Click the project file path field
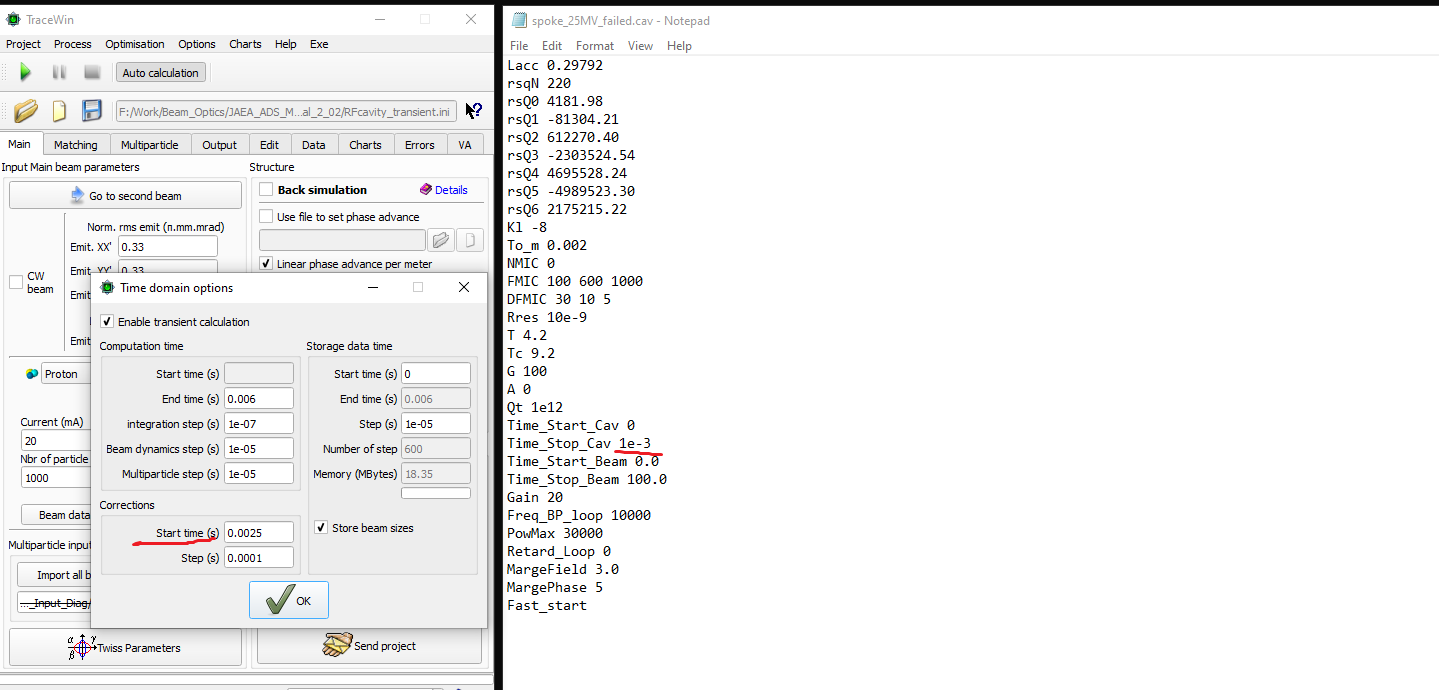The image size is (1439, 690). tap(286, 111)
